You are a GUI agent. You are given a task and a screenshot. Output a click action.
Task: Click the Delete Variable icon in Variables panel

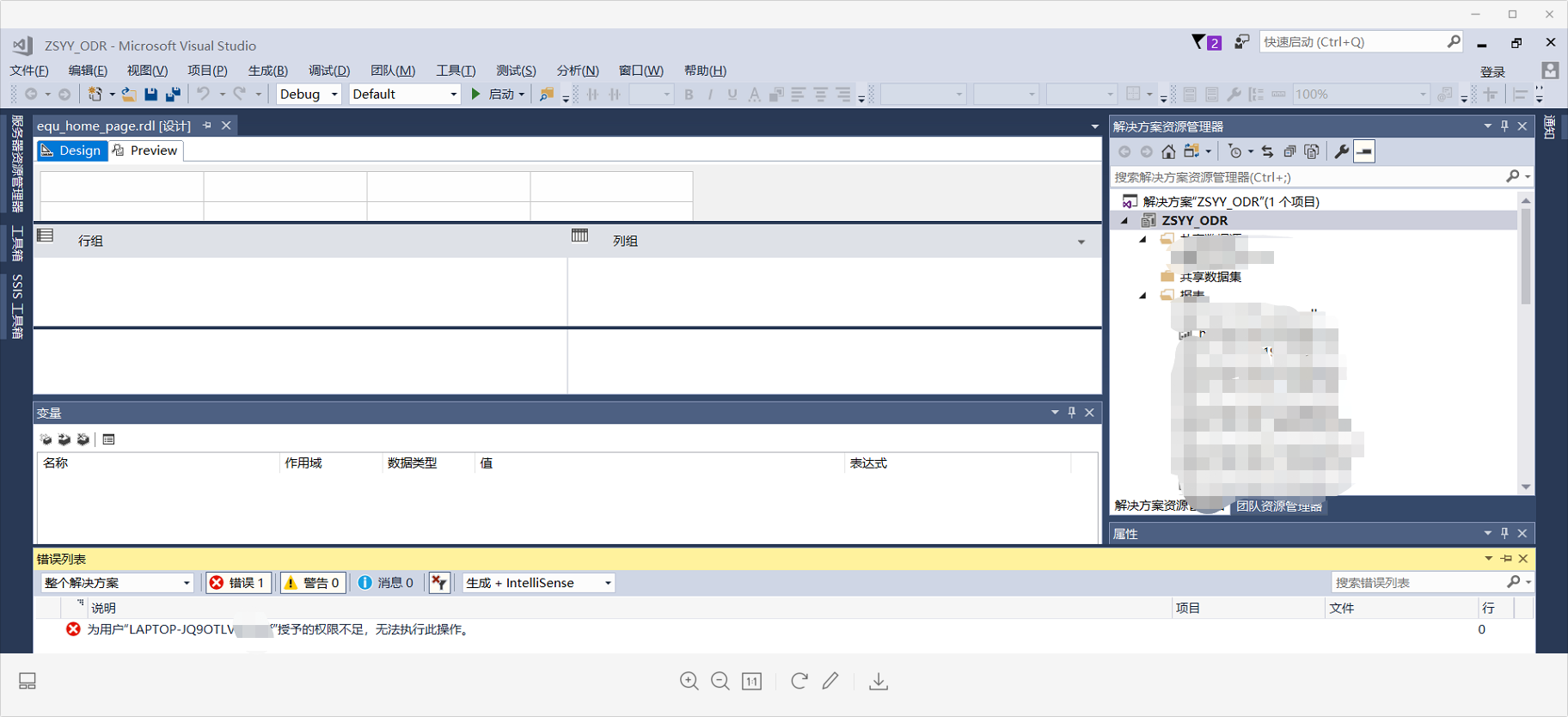click(83, 439)
